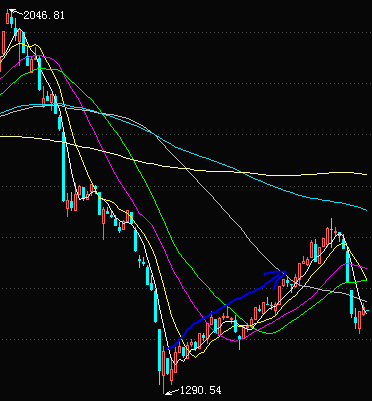
Task: Click the highest candlestick near 2046.81
Action: (12, 19)
